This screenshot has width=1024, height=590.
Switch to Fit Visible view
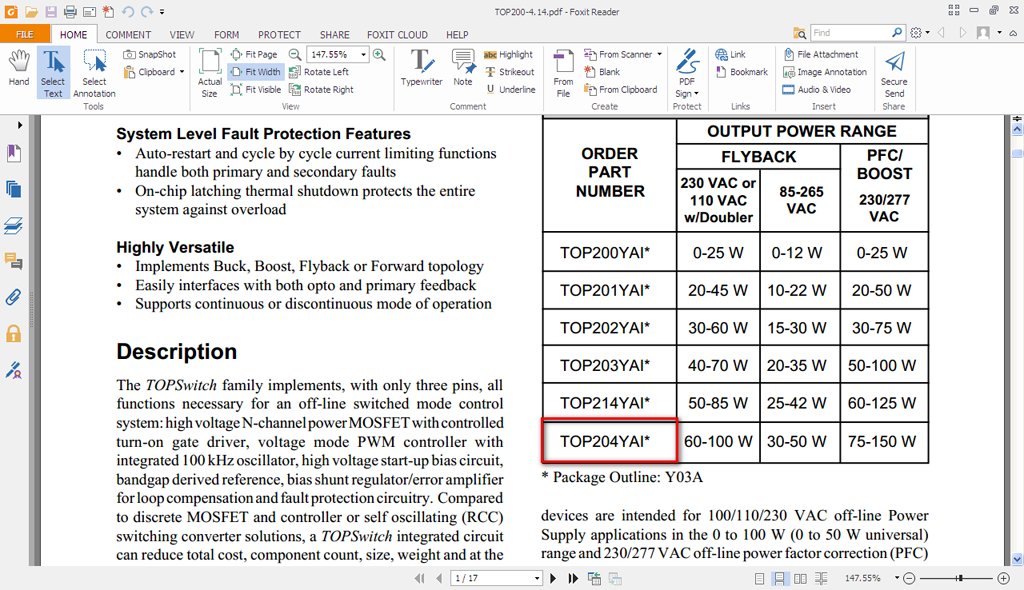256,90
